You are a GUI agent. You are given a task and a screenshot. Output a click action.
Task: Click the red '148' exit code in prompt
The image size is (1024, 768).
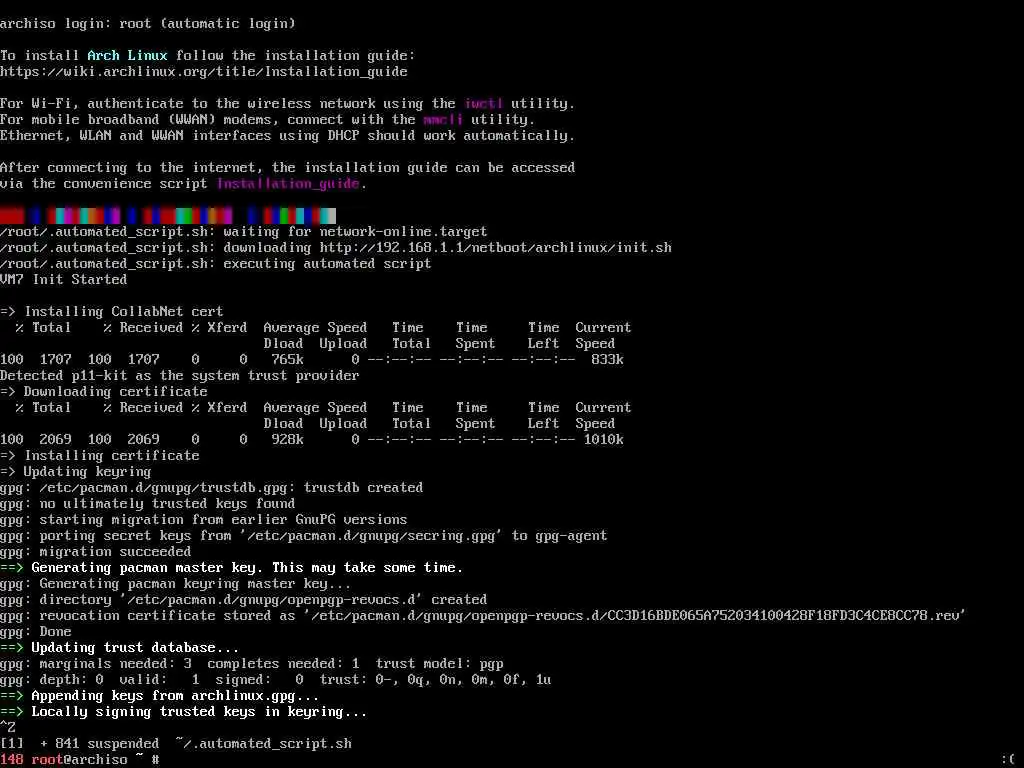12,760
